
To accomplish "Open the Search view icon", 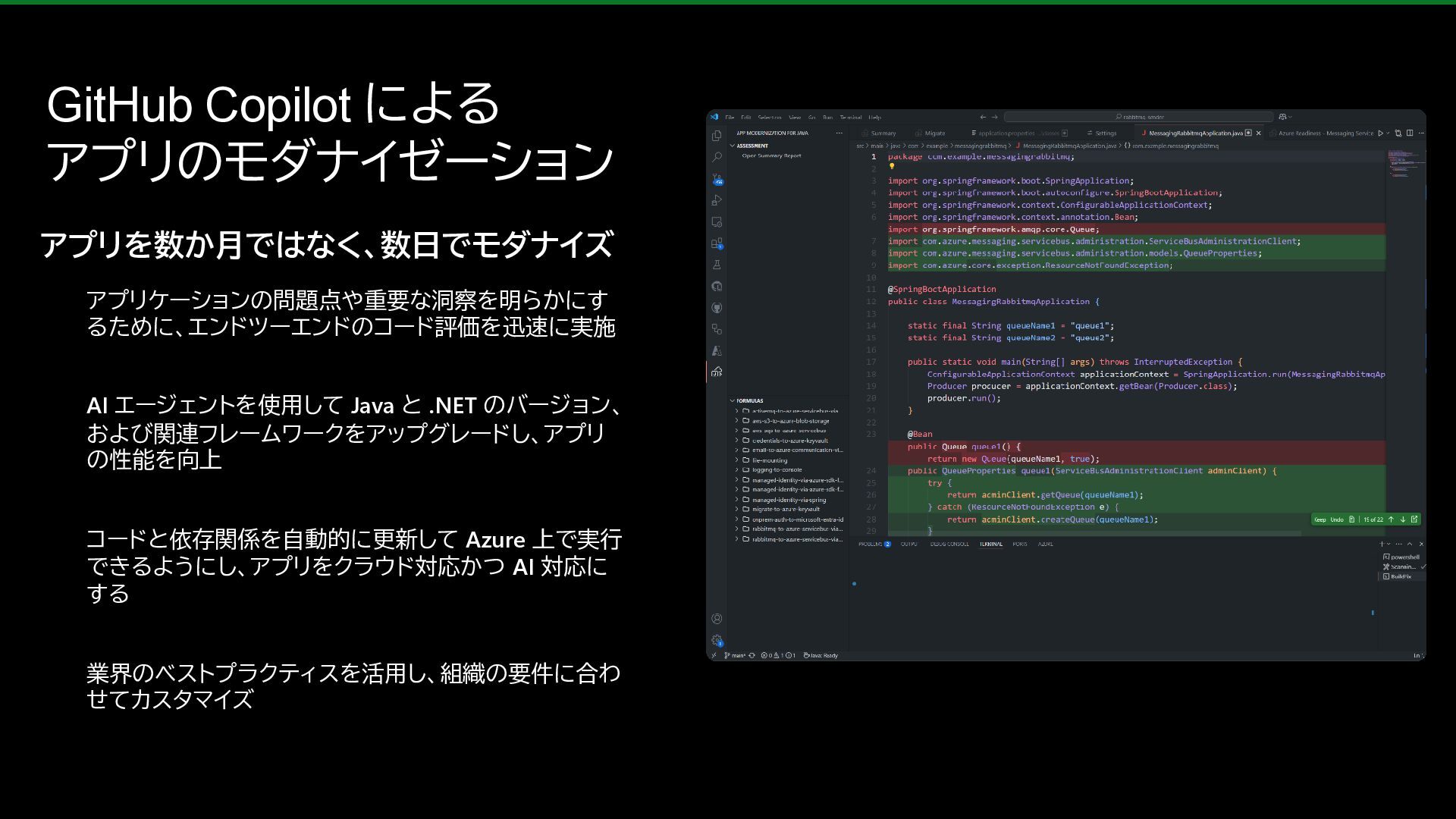I will point(717,157).
